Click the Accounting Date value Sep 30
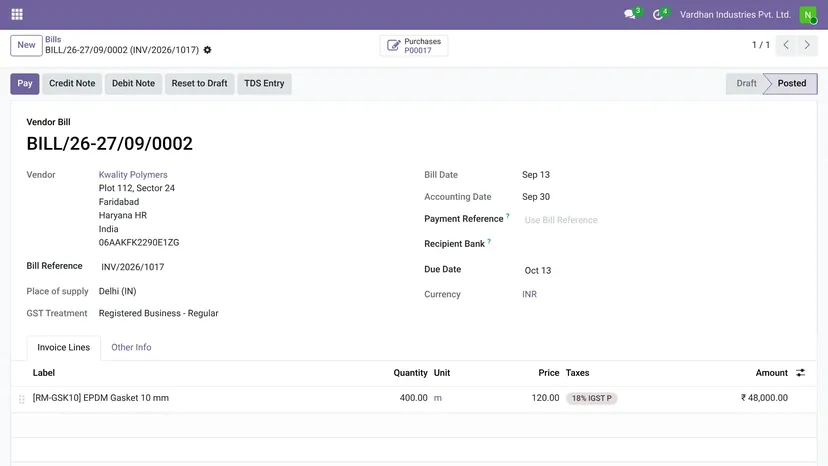 coord(536,197)
